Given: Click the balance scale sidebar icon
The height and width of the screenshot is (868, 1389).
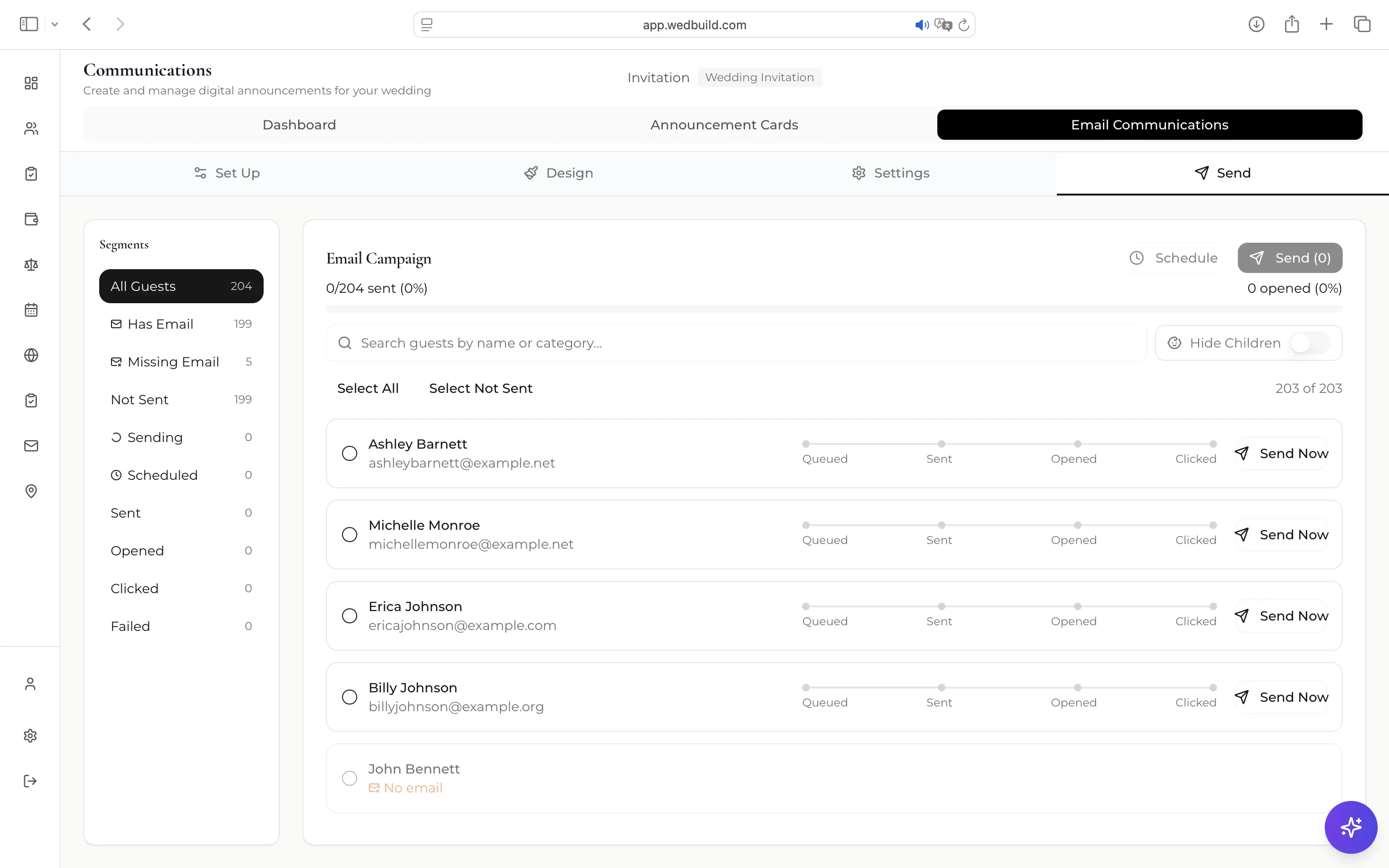Looking at the screenshot, I should pyautogui.click(x=31, y=264).
